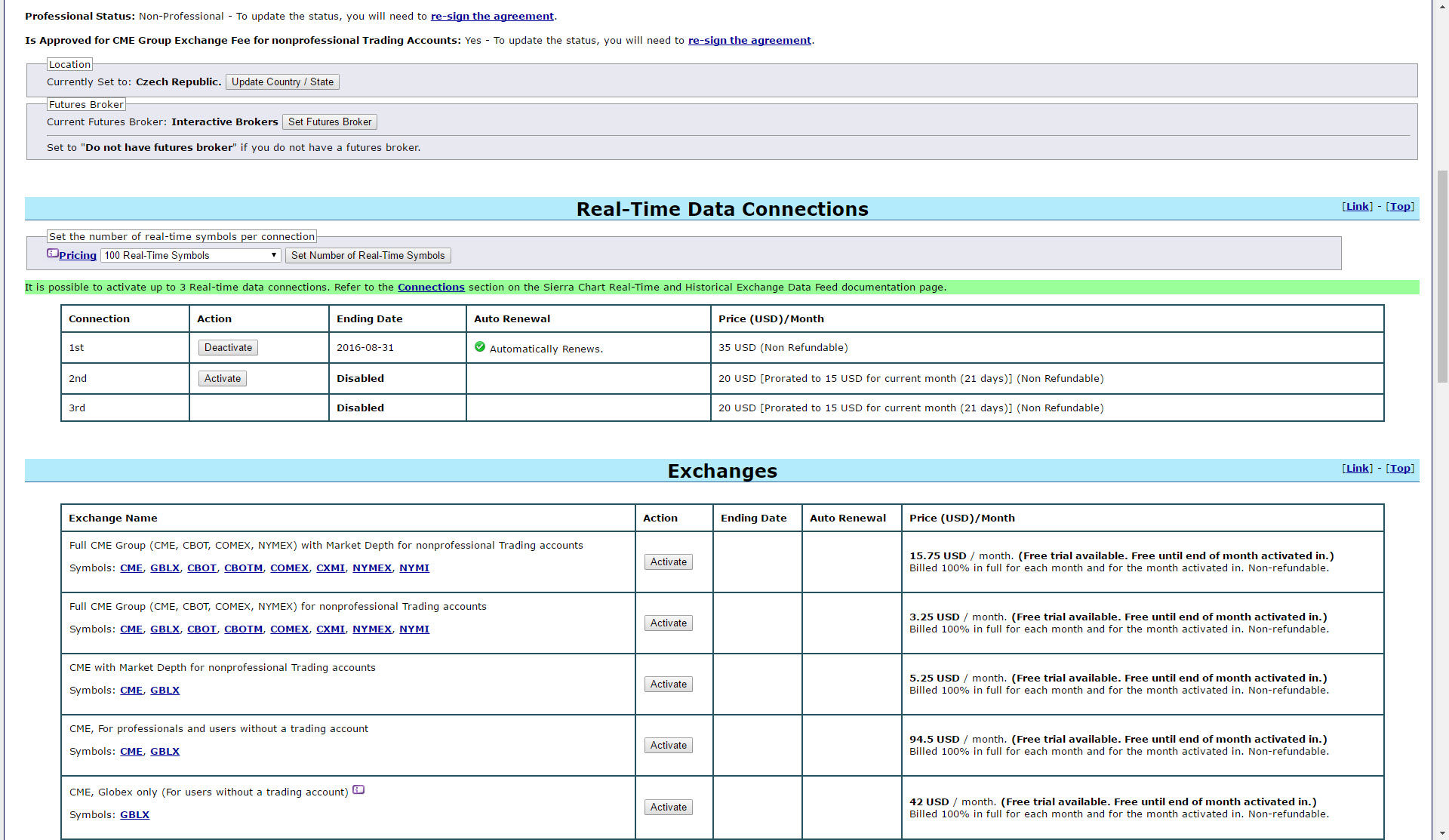Click the Set Number of Real-Time Symbols button
Image resolution: width=1449 pixels, height=840 pixels.
point(368,256)
